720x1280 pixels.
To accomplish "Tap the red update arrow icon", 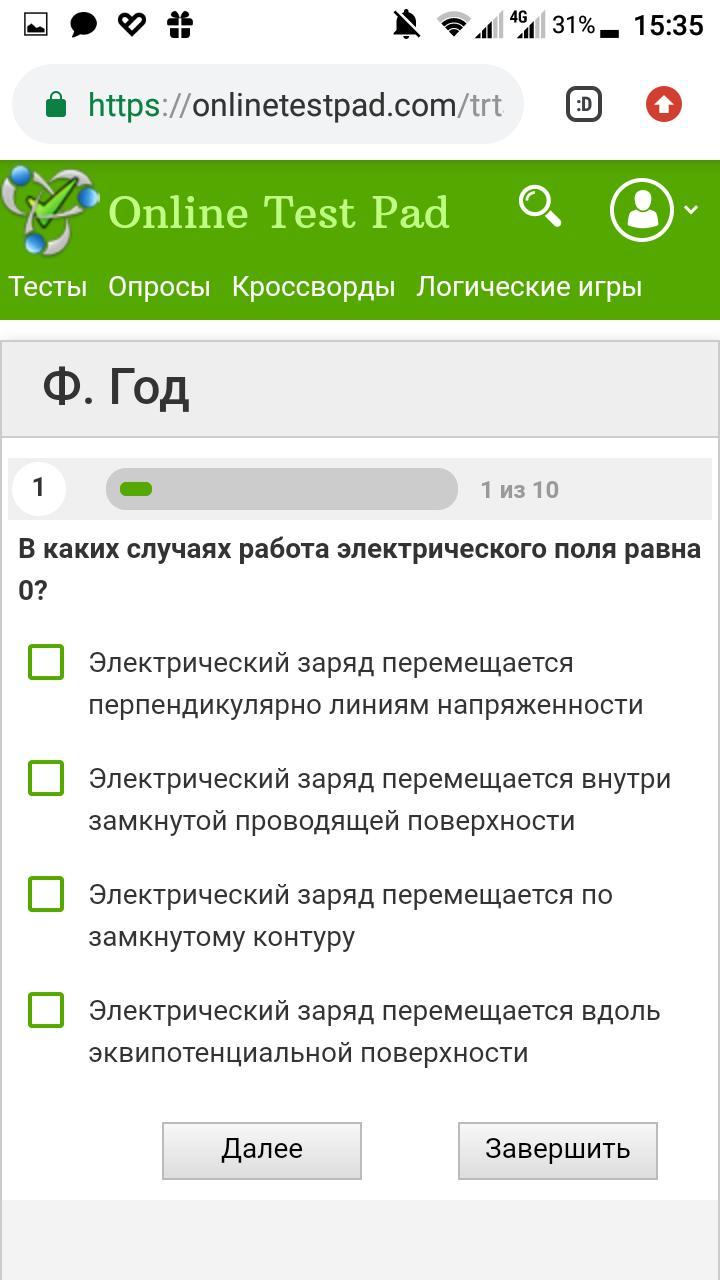I will (664, 104).
